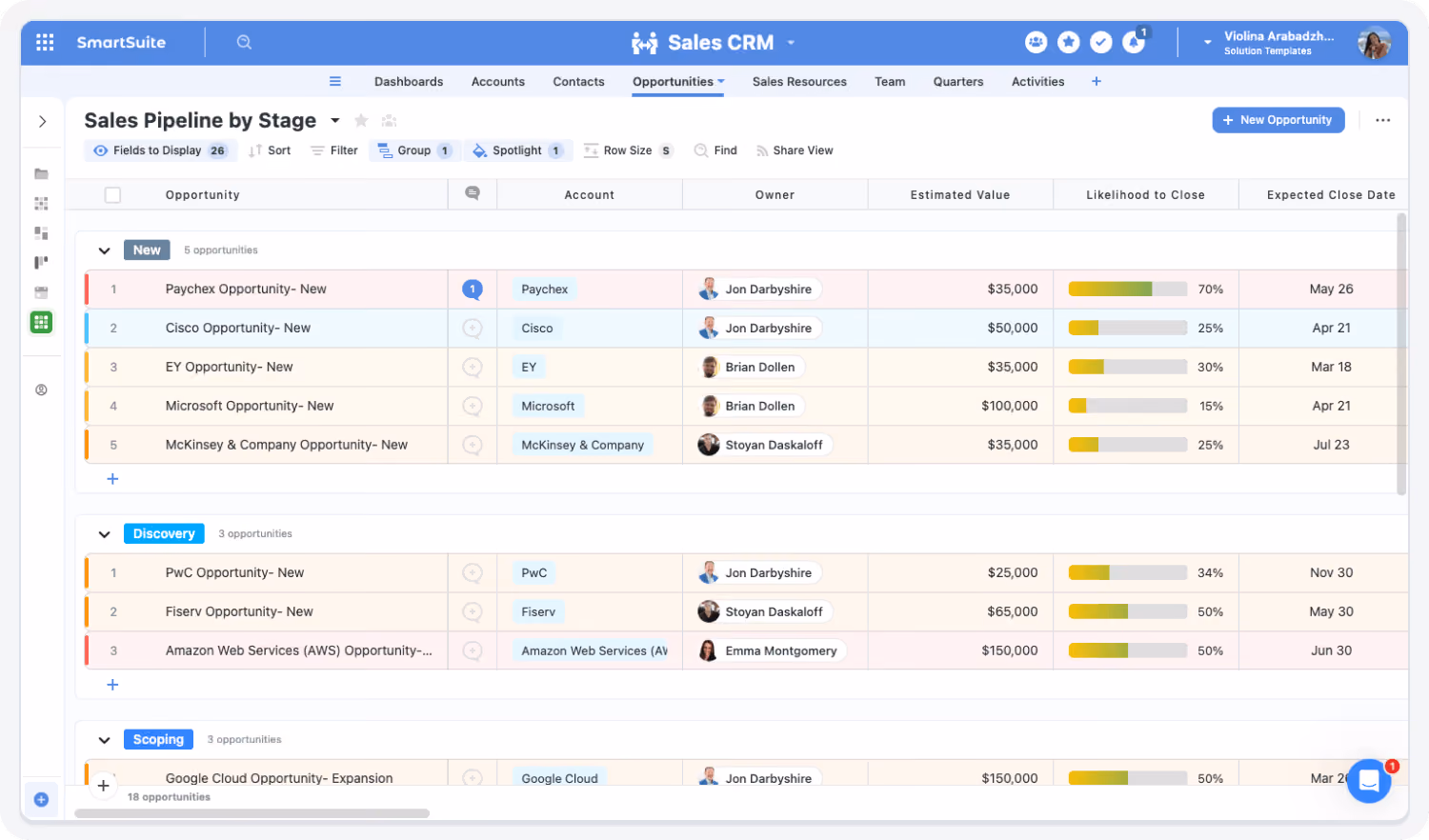This screenshot has width=1429, height=840.
Task: Open comment bubble on Paychex Opportunity row
Action: (x=472, y=289)
